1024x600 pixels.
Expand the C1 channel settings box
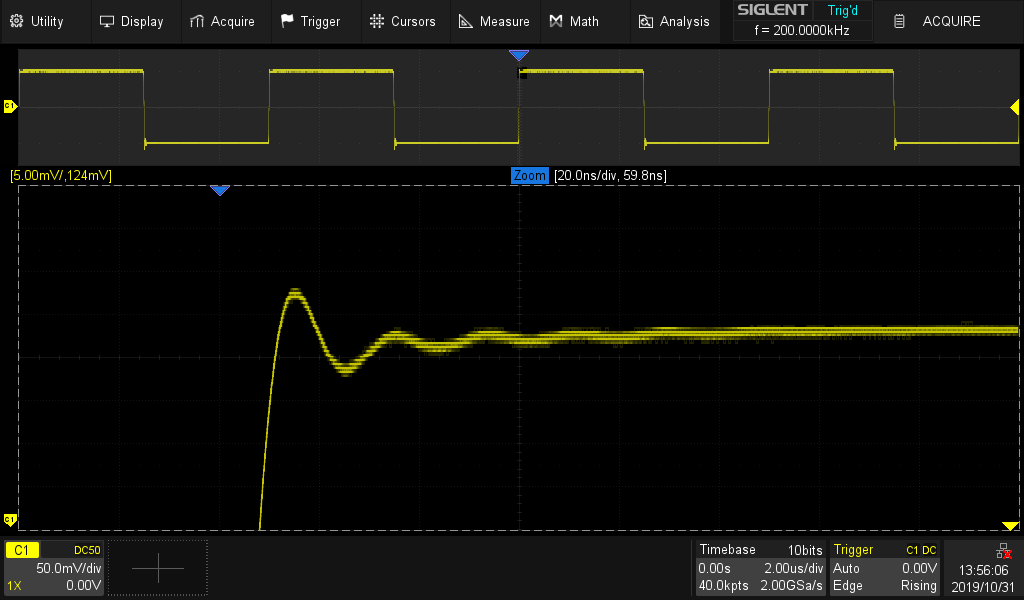point(54,567)
